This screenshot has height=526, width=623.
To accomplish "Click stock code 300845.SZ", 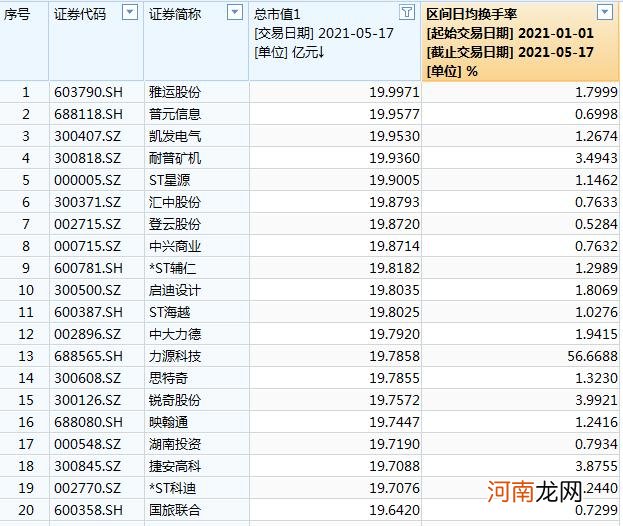I will (x=87, y=466).
